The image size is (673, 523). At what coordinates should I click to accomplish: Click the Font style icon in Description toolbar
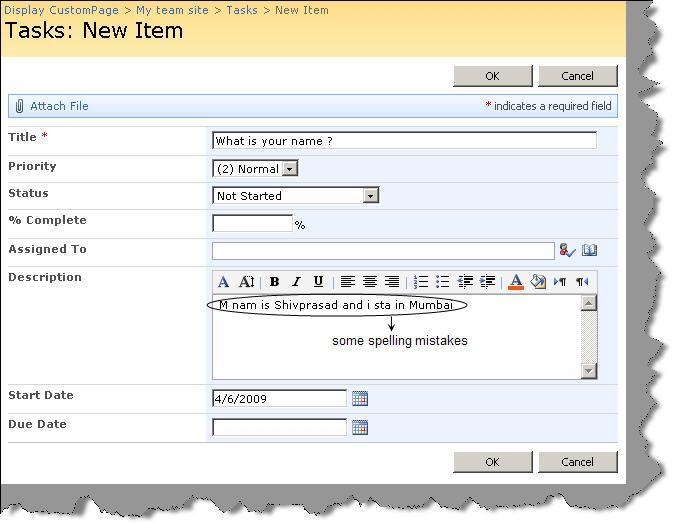[223, 282]
